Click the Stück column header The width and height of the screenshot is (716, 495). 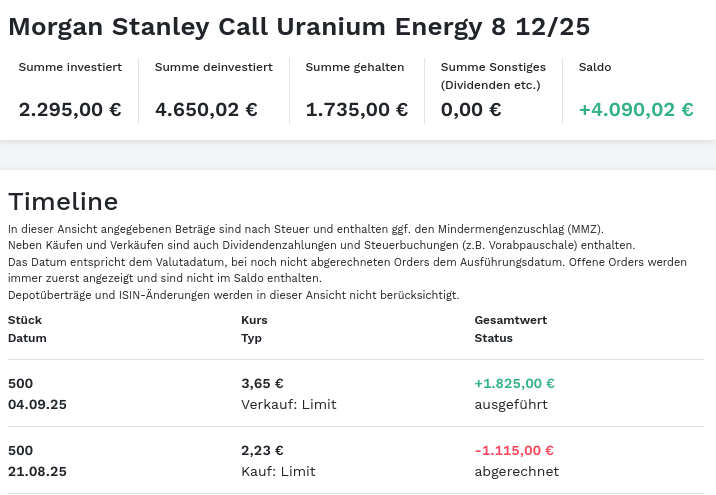coord(25,320)
